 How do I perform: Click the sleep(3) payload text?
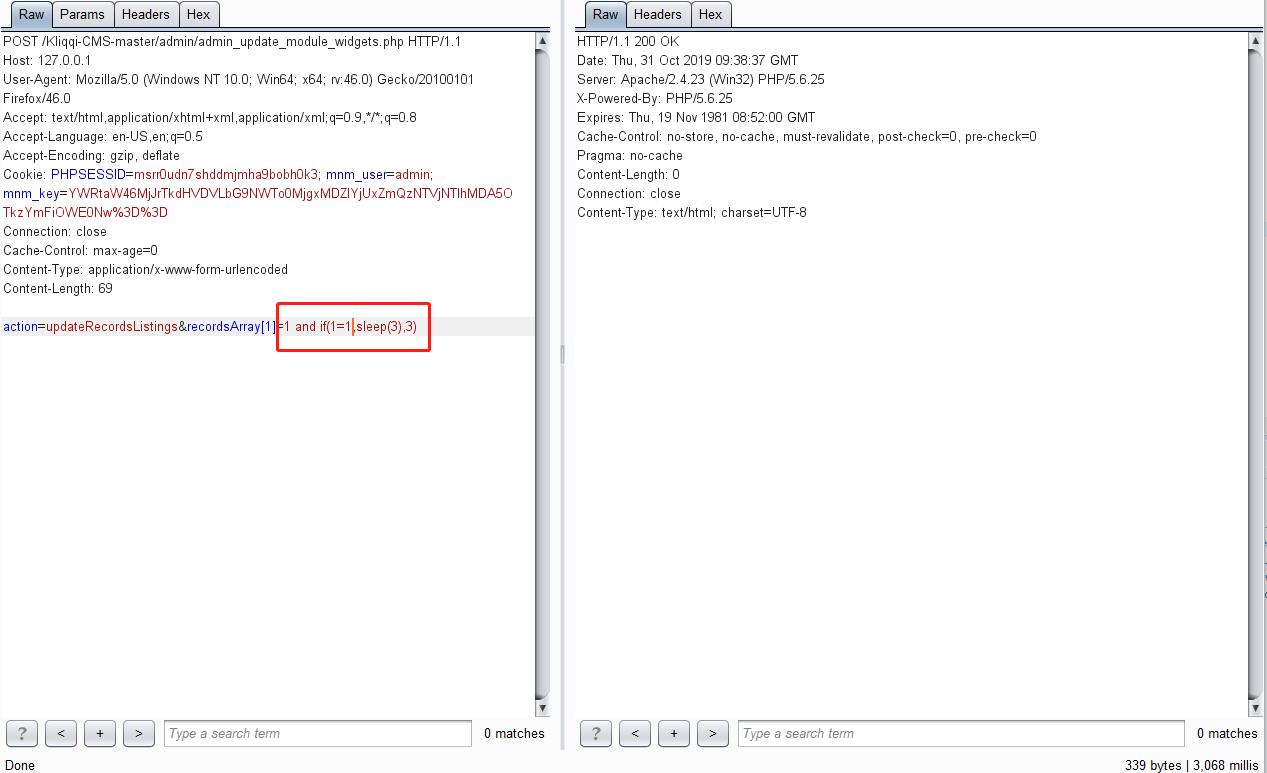[379, 326]
